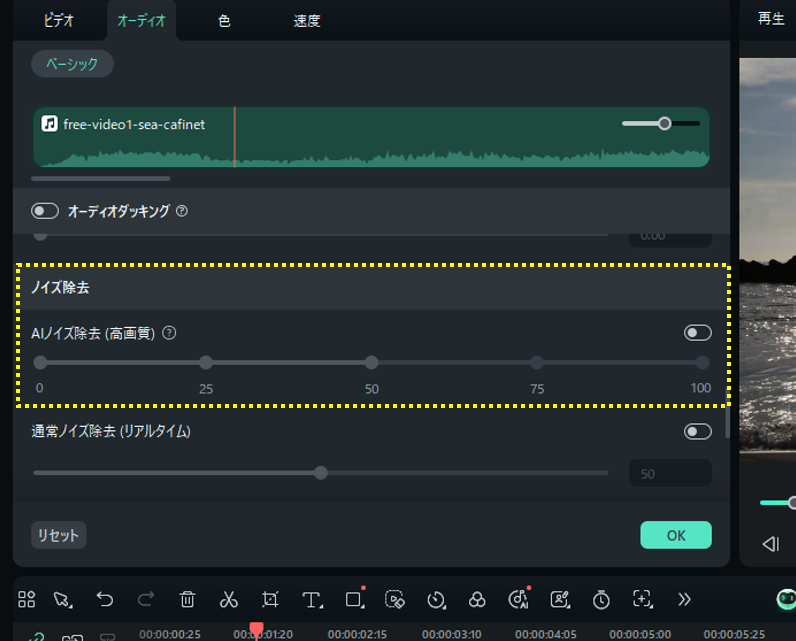The image size is (796, 641).
Task: Click the help icon next to オーディオダッキング
Action: pos(182,211)
